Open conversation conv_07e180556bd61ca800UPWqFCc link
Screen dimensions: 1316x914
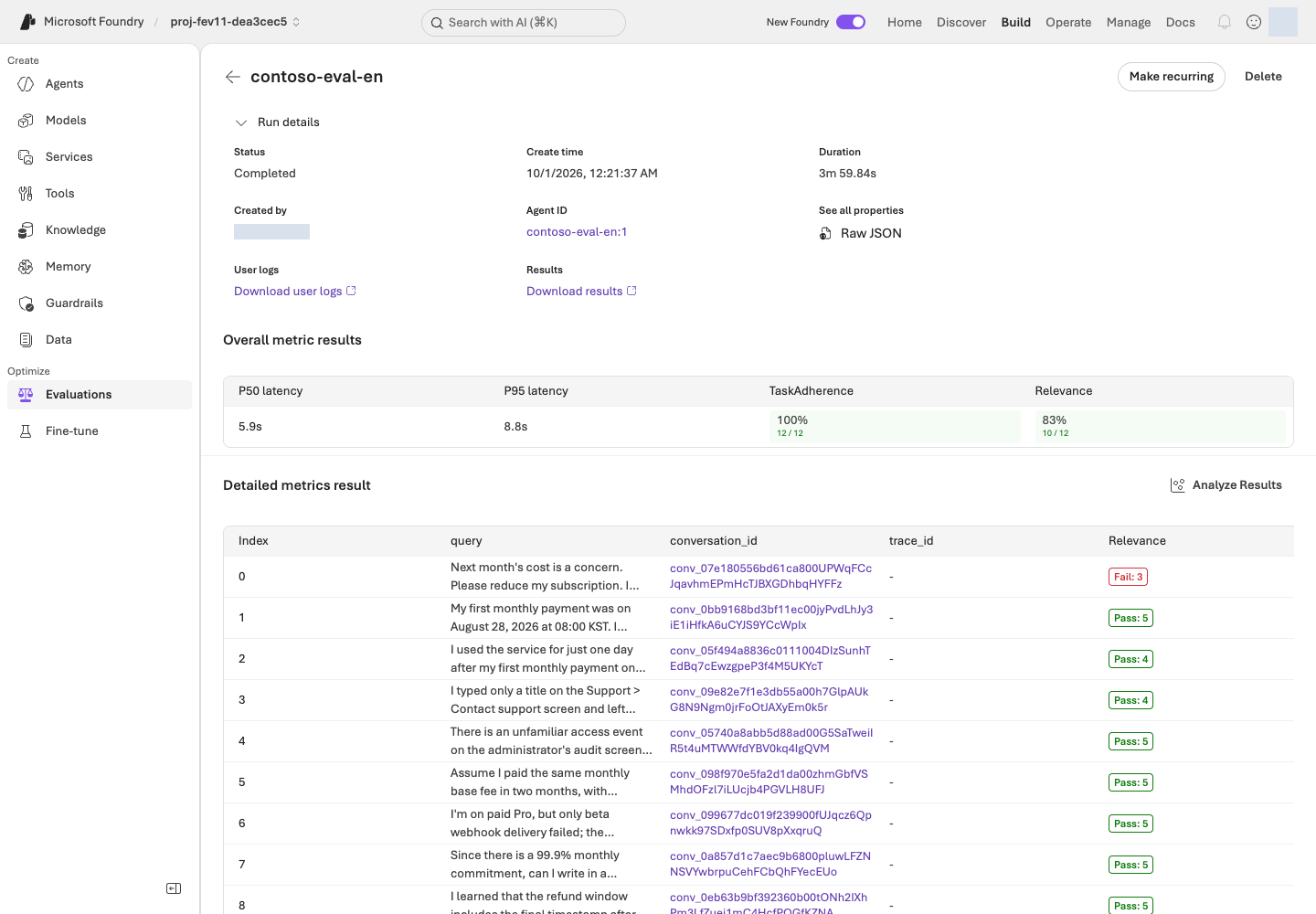point(770,577)
